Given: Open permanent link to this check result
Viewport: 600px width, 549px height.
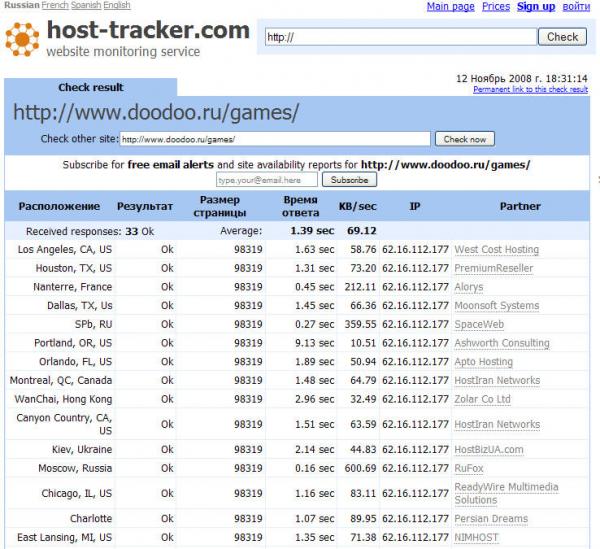Looking at the screenshot, I should 530,90.
